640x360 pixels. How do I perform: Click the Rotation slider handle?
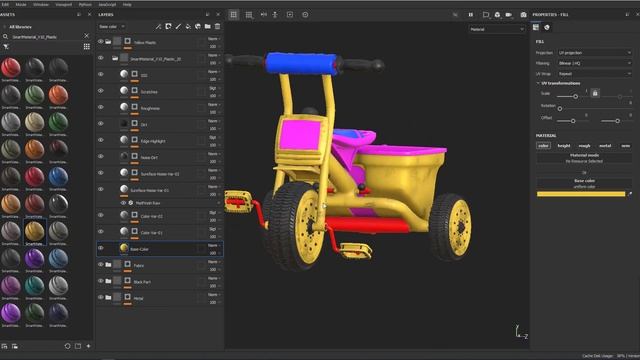click(x=560, y=109)
